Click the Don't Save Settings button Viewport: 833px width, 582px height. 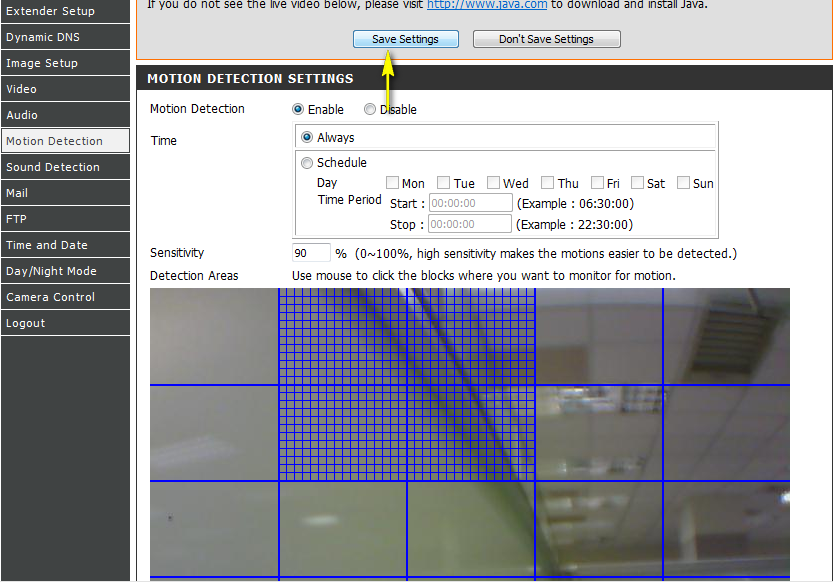point(546,39)
